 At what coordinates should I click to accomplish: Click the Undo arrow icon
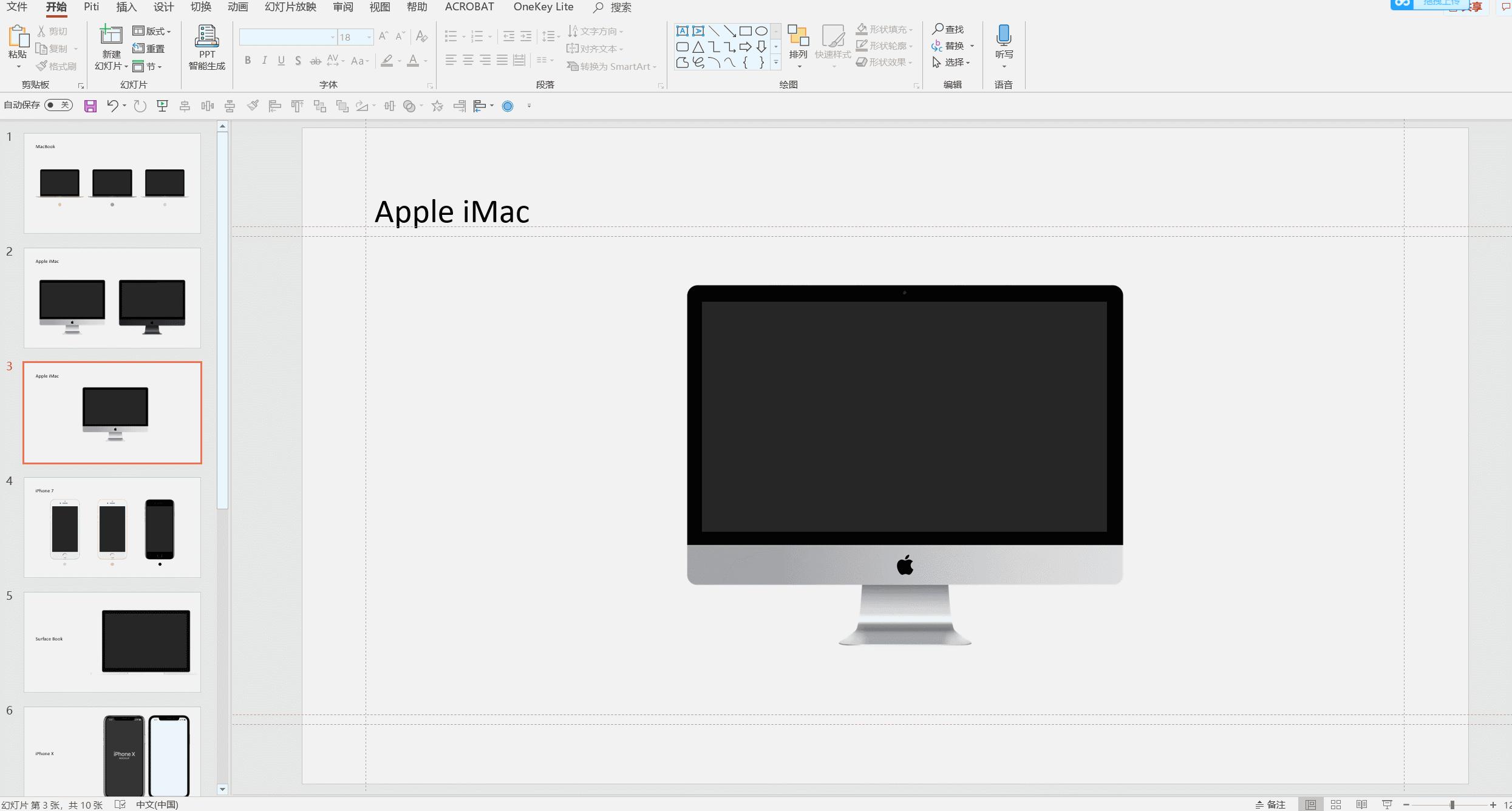(112, 106)
